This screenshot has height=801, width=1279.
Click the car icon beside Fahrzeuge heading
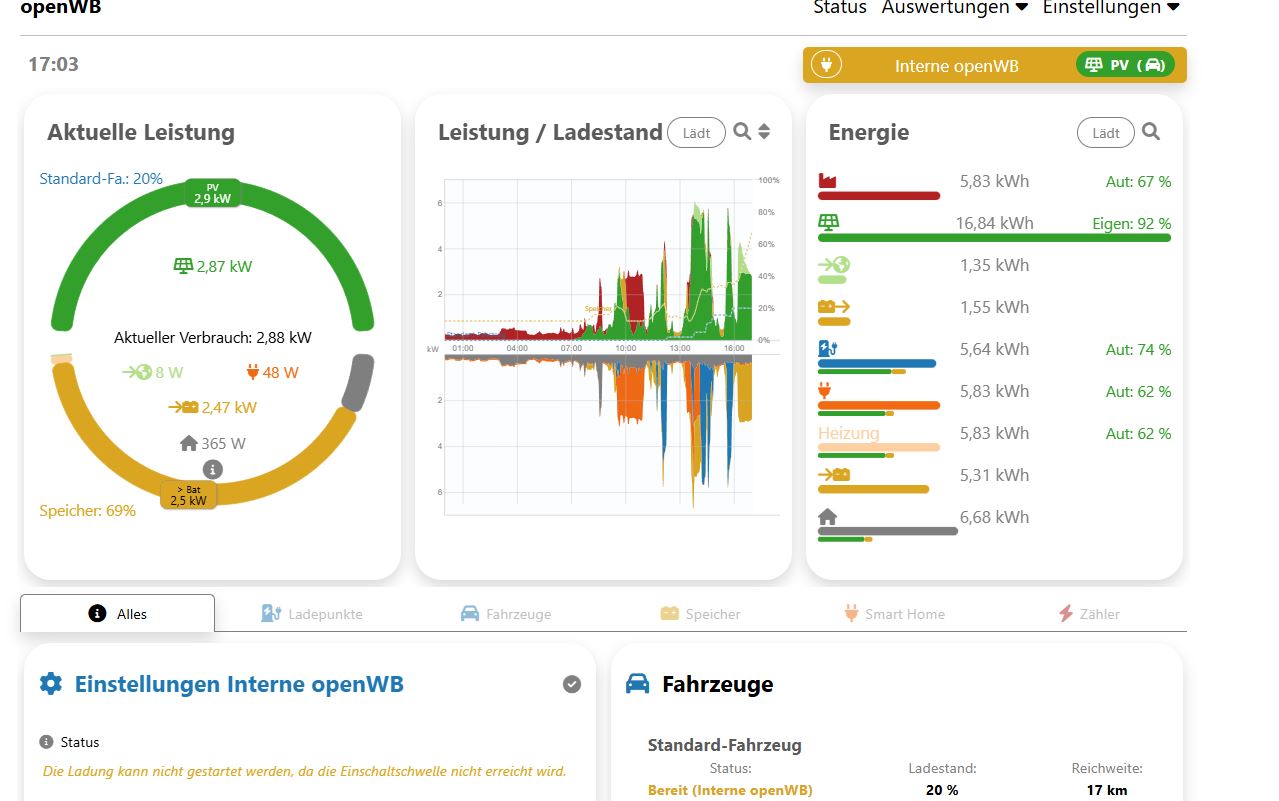[x=637, y=683]
